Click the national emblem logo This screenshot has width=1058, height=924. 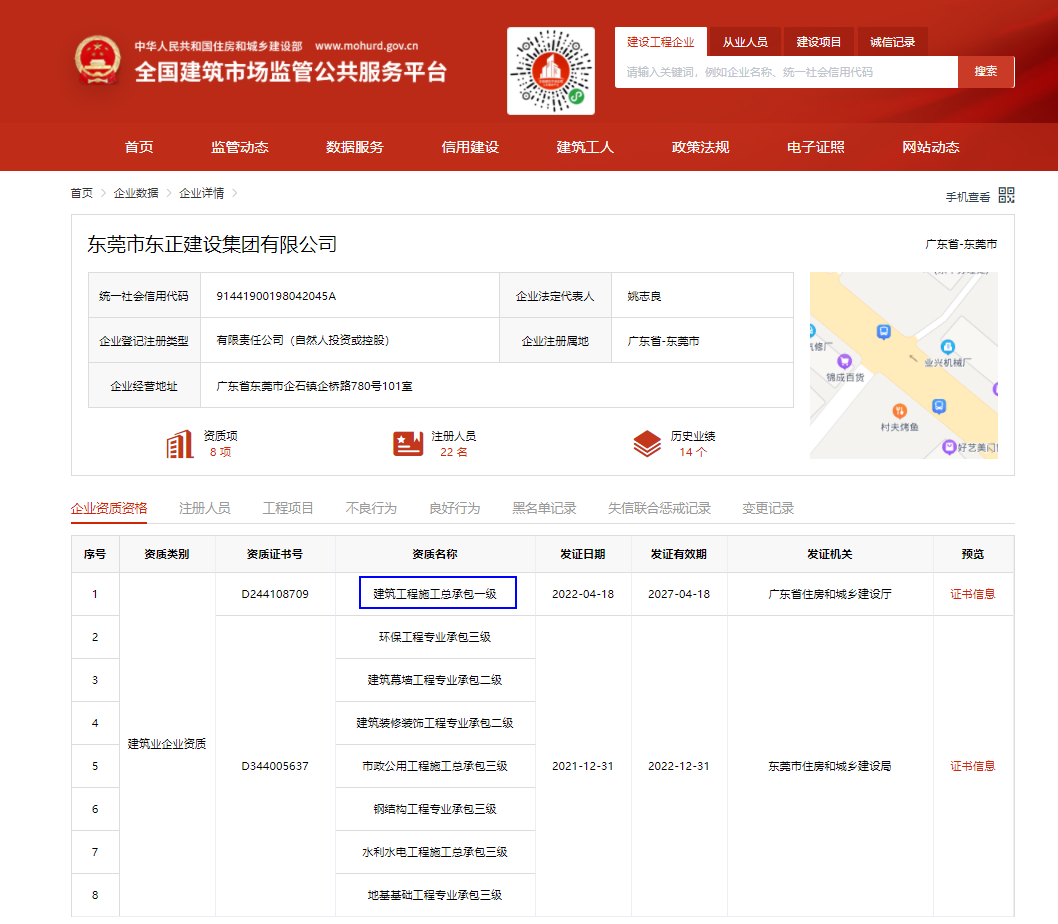pyautogui.click(x=98, y=60)
